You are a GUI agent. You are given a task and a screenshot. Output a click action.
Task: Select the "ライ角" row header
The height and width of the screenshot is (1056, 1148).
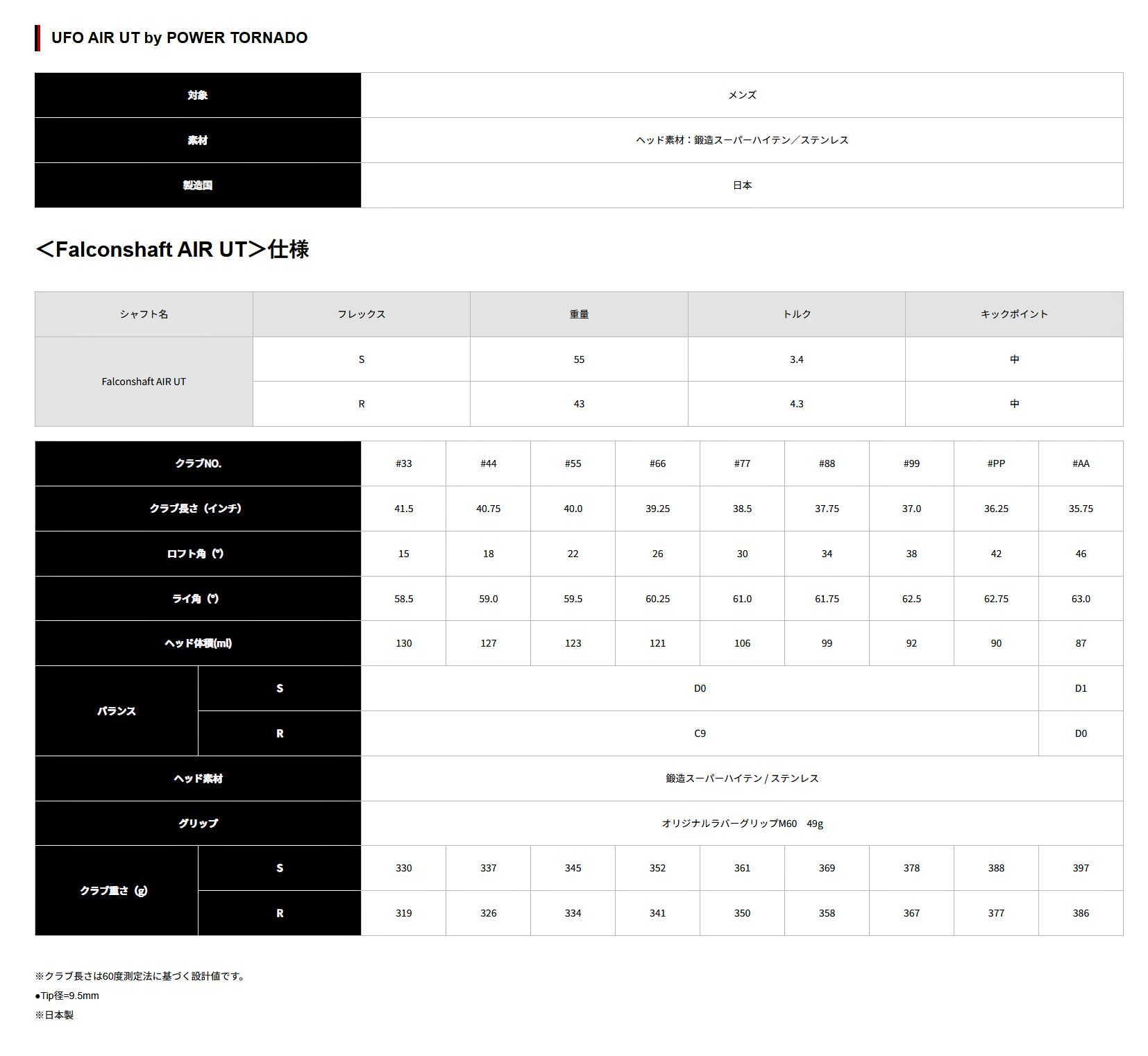coord(198,599)
